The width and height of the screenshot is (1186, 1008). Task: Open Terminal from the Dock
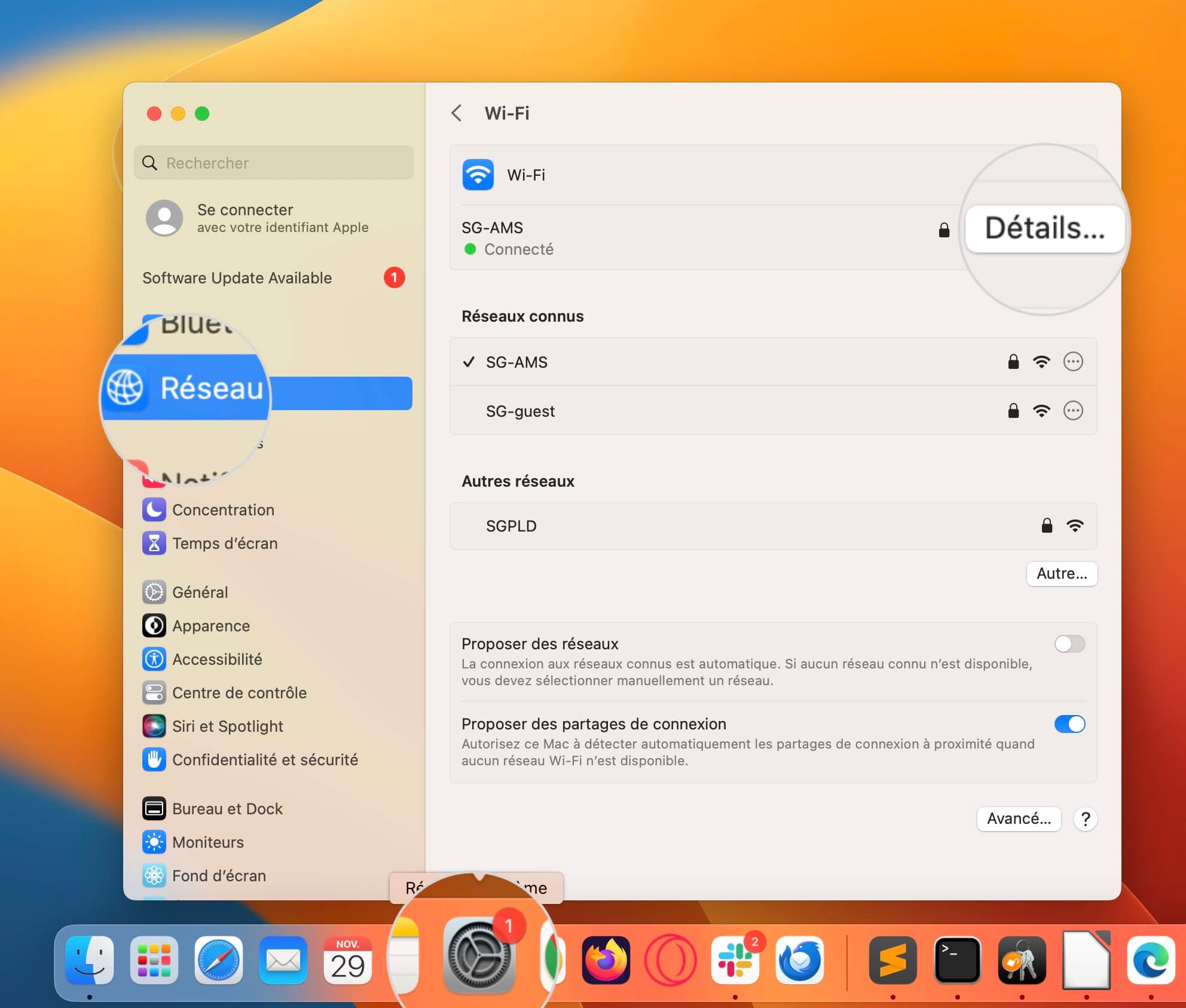point(958,960)
